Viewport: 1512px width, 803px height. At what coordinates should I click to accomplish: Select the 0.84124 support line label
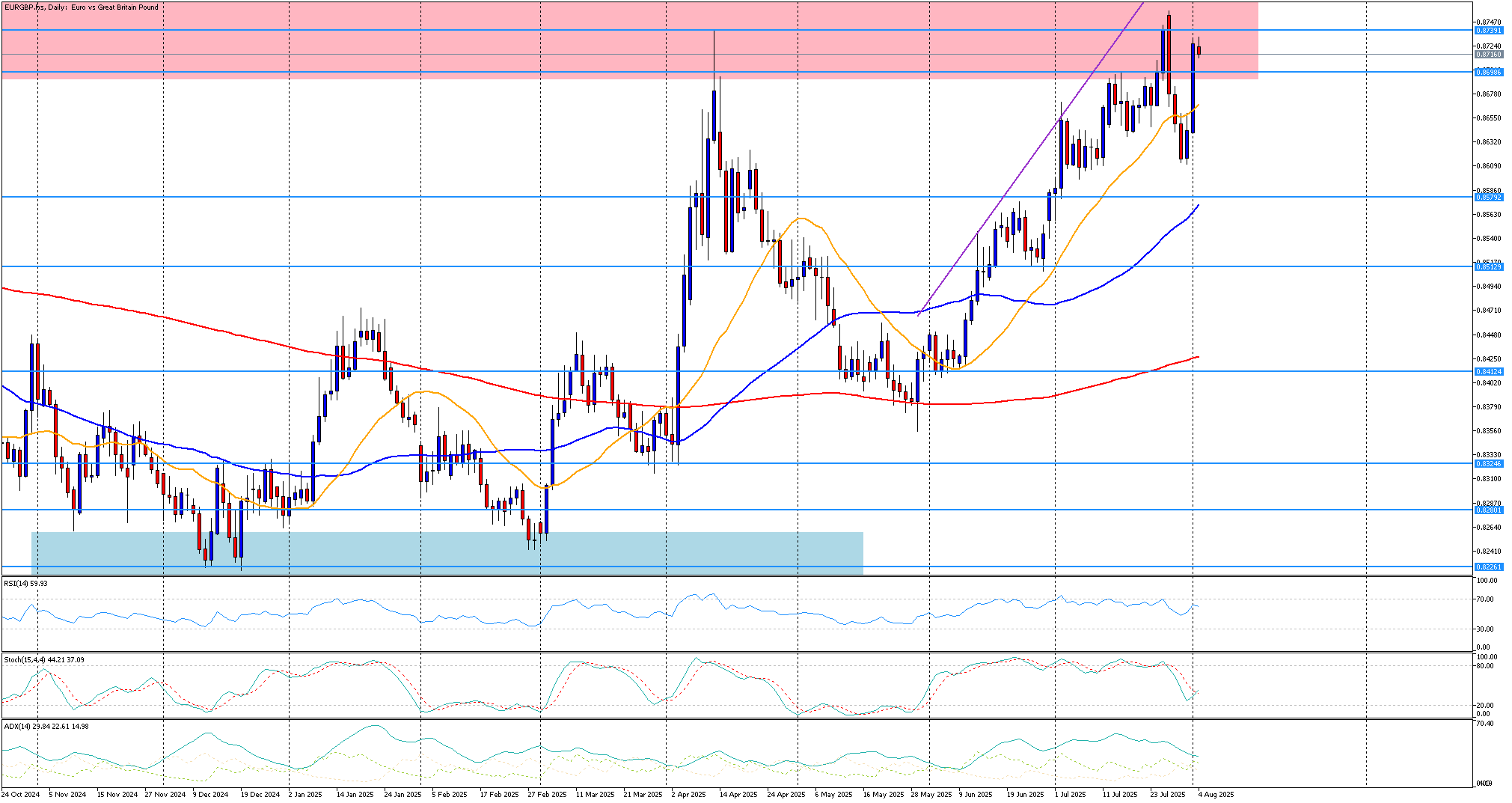[x=1487, y=371]
